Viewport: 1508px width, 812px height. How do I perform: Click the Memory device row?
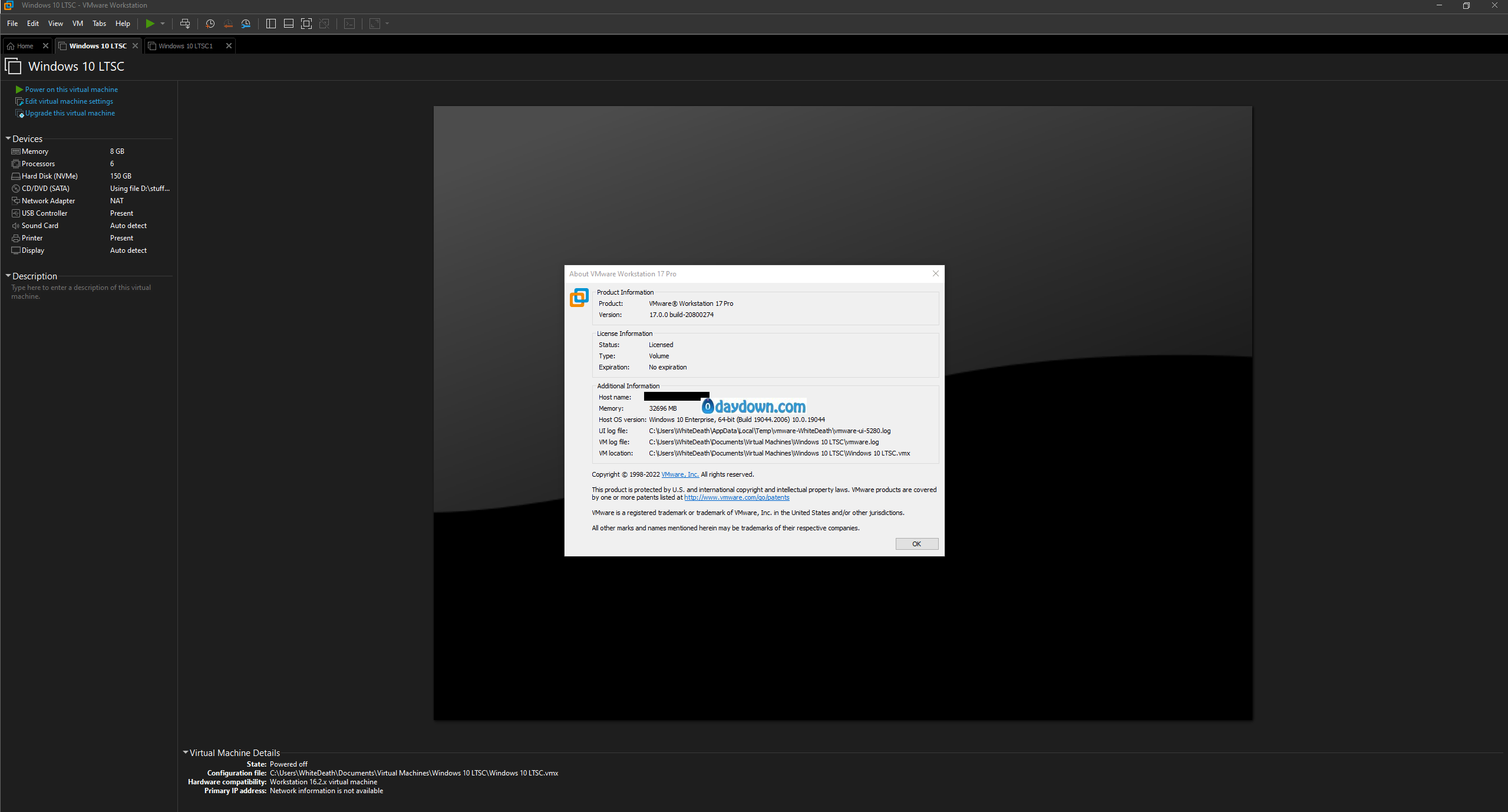click(35, 151)
